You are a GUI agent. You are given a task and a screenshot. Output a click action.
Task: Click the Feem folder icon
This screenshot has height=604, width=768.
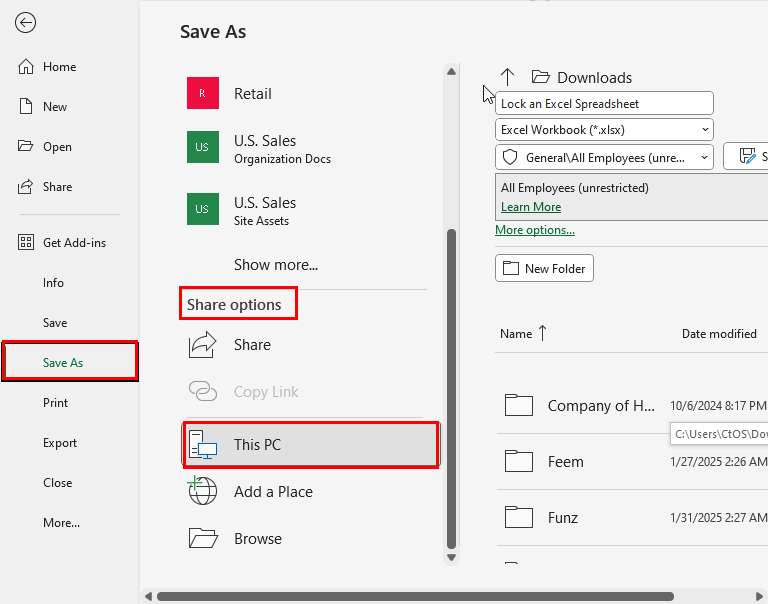tap(519, 461)
